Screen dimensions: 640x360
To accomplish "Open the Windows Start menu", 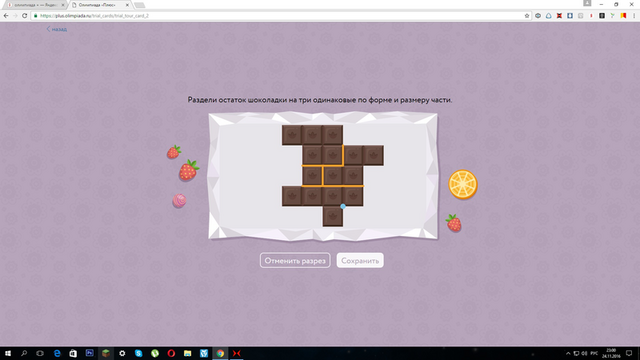I will click(8, 353).
